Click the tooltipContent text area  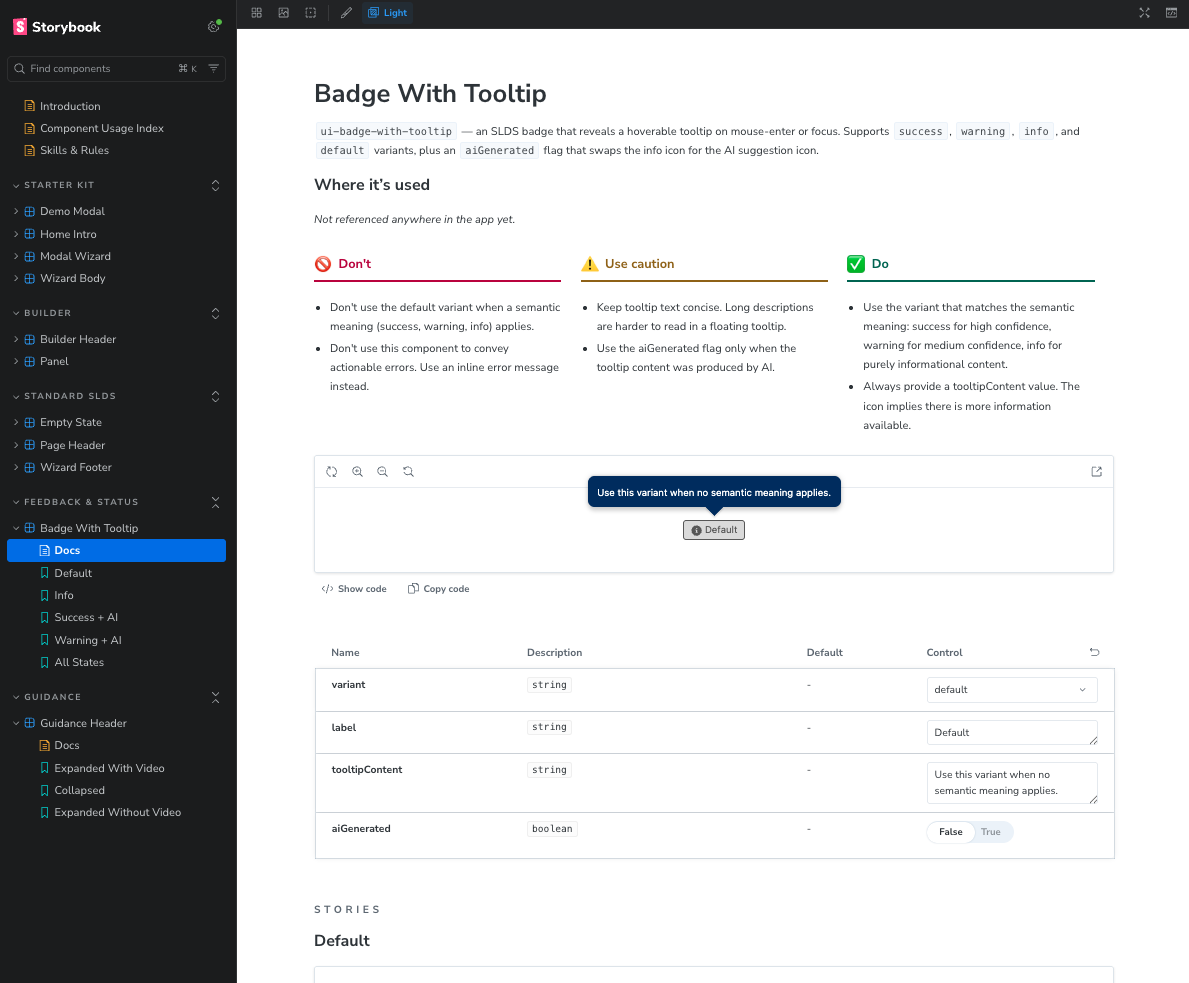click(x=1012, y=783)
